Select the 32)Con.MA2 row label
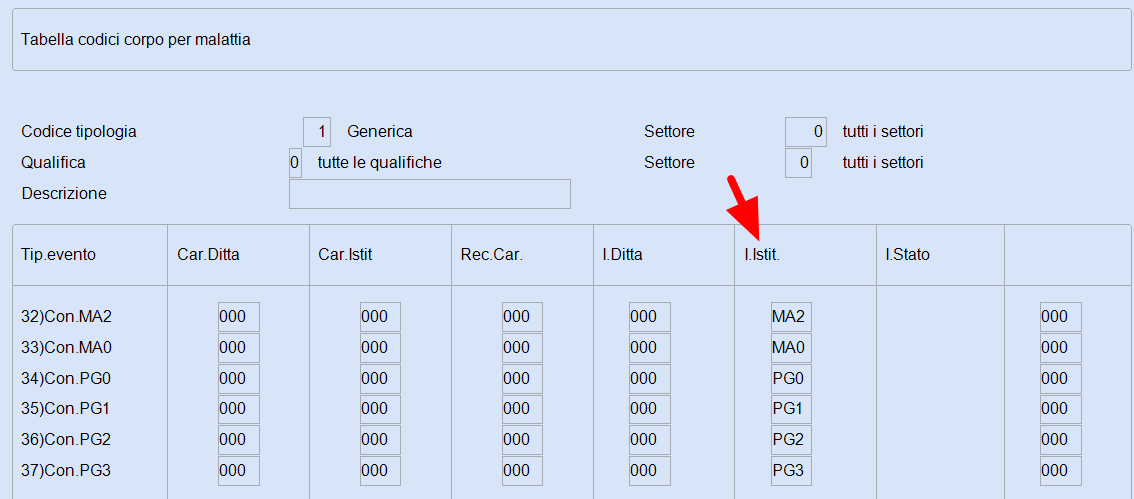Viewport: 1134px width, 499px height. point(66,317)
